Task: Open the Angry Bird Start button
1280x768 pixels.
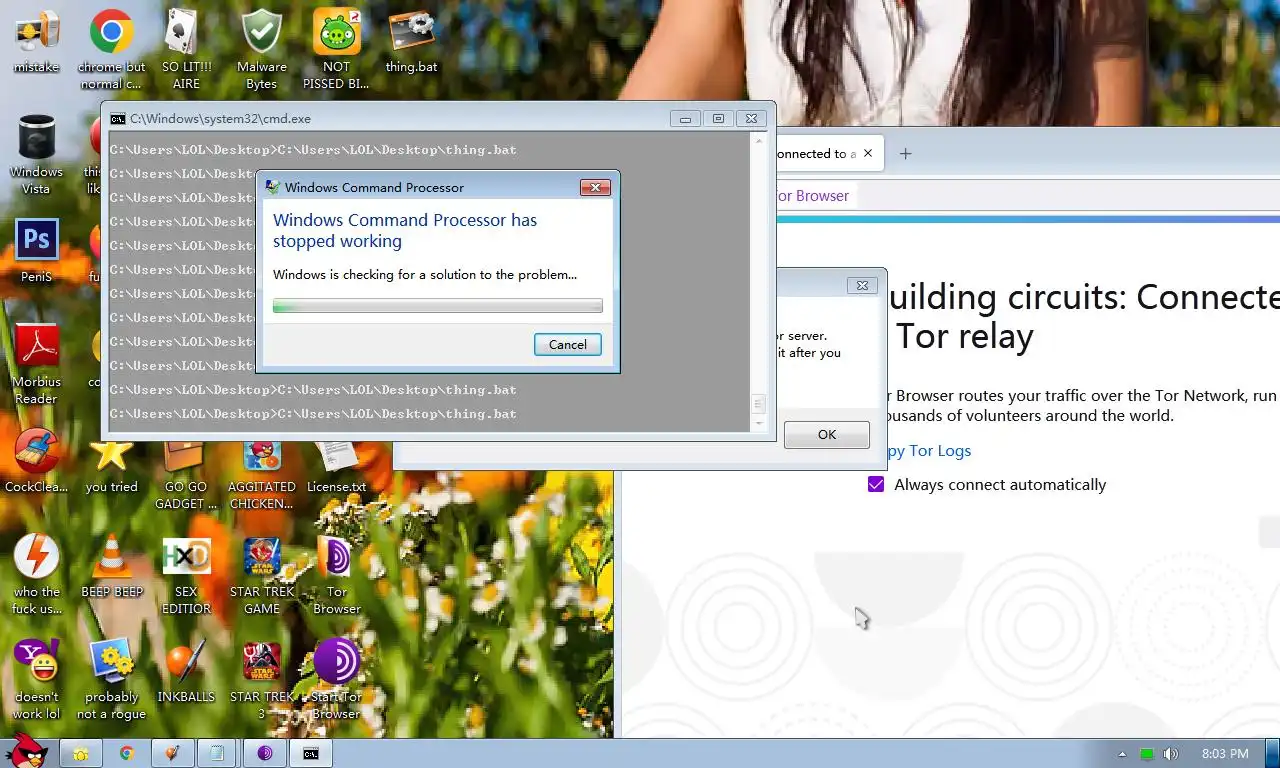Action: (x=26, y=750)
